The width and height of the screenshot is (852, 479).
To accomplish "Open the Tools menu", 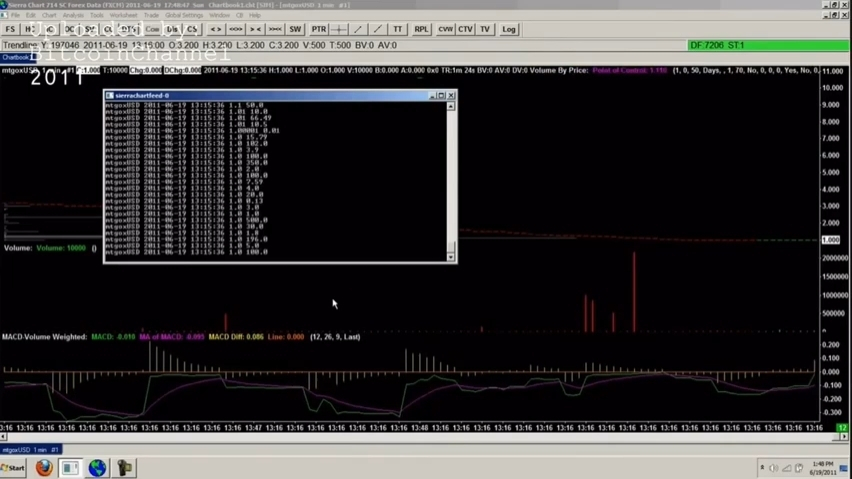I will pos(97,15).
